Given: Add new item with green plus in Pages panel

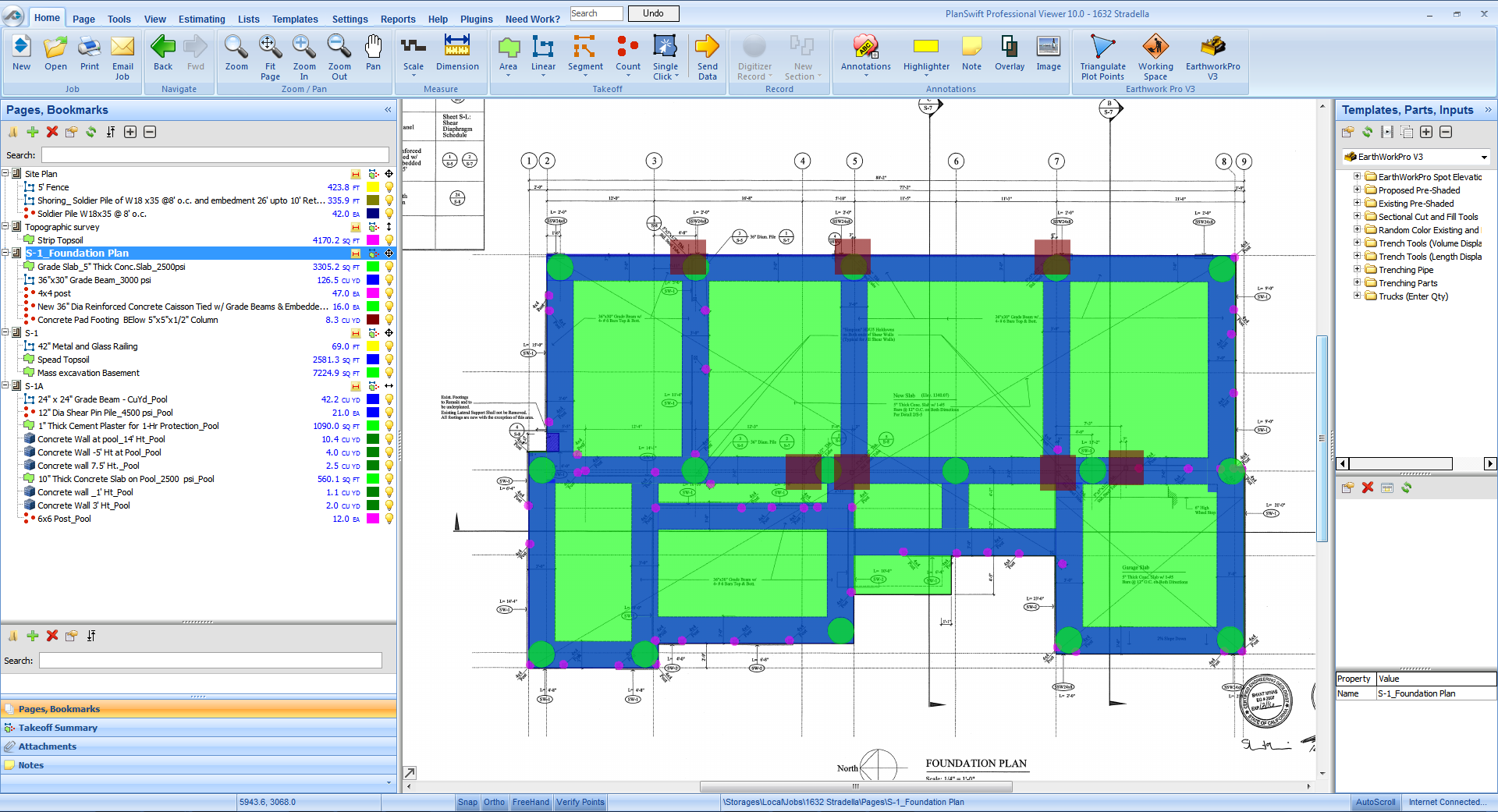Looking at the screenshot, I should tap(33, 132).
